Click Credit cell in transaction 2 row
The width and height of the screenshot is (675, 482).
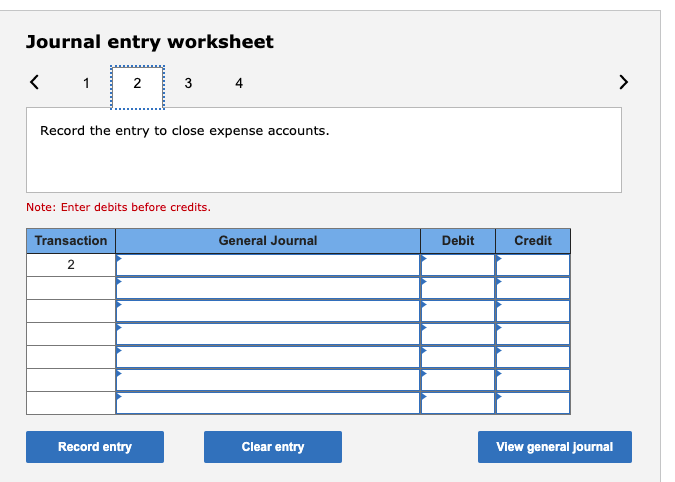point(533,265)
